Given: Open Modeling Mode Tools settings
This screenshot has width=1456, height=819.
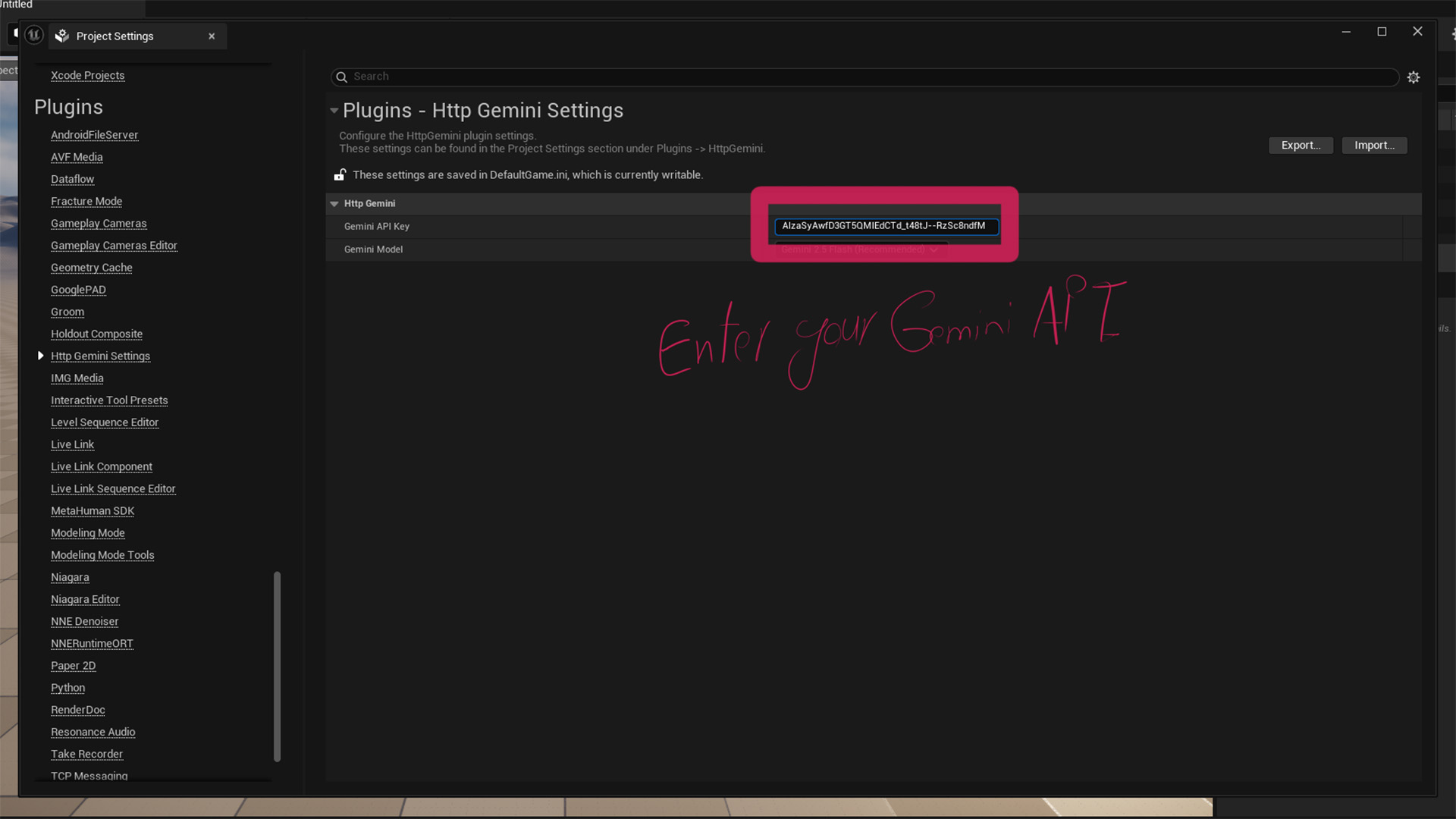Looking at the screenshot, I should click(102, 555).
